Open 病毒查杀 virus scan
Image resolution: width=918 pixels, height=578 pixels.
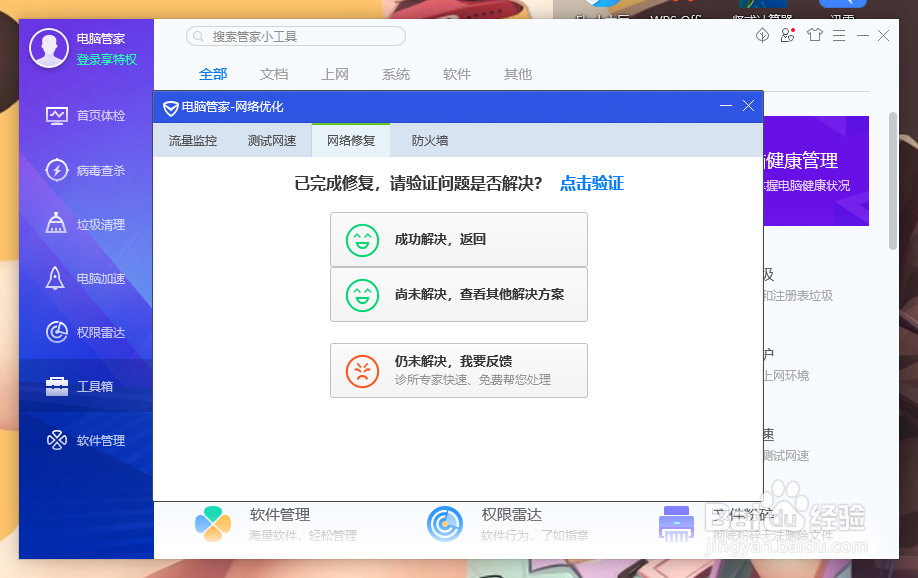click(86, 170)
